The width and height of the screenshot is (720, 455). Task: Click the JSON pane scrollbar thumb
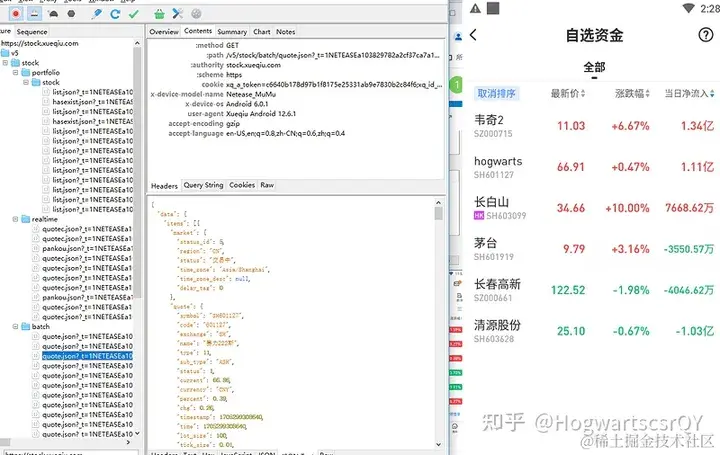(x=439, y=214)
